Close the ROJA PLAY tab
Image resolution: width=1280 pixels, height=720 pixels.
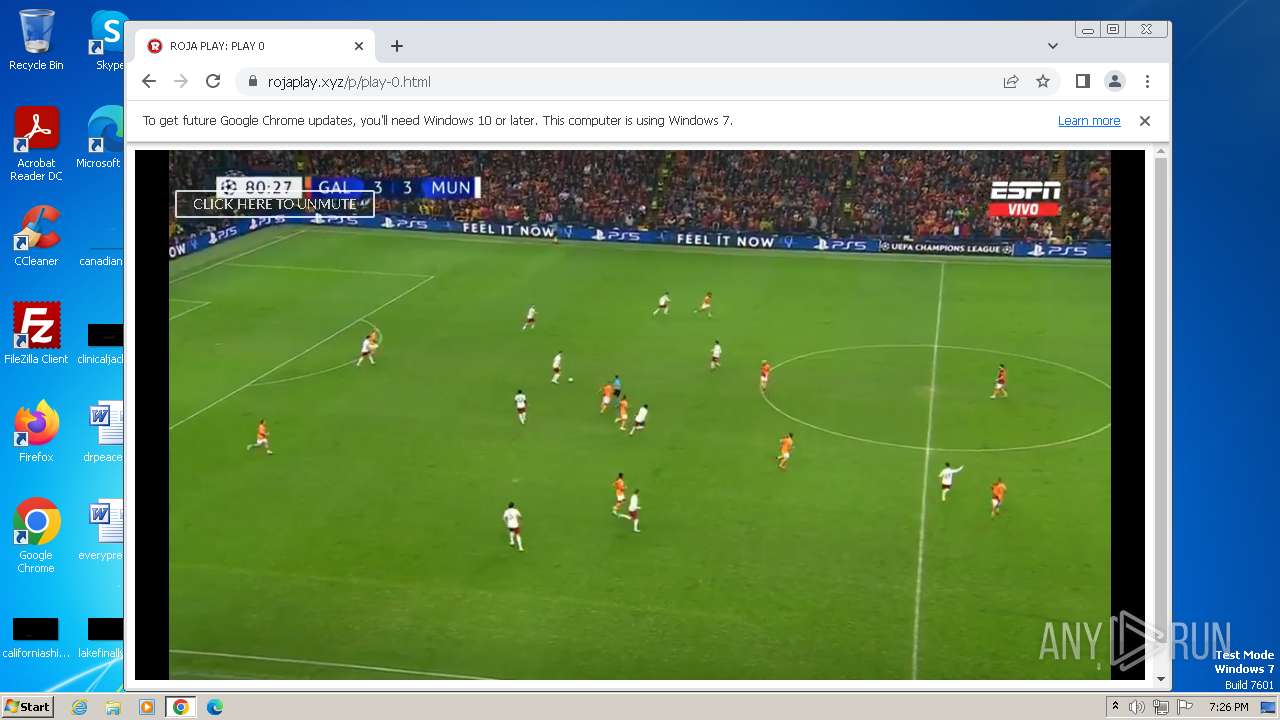pyautogui.click(x=359, y=46)
